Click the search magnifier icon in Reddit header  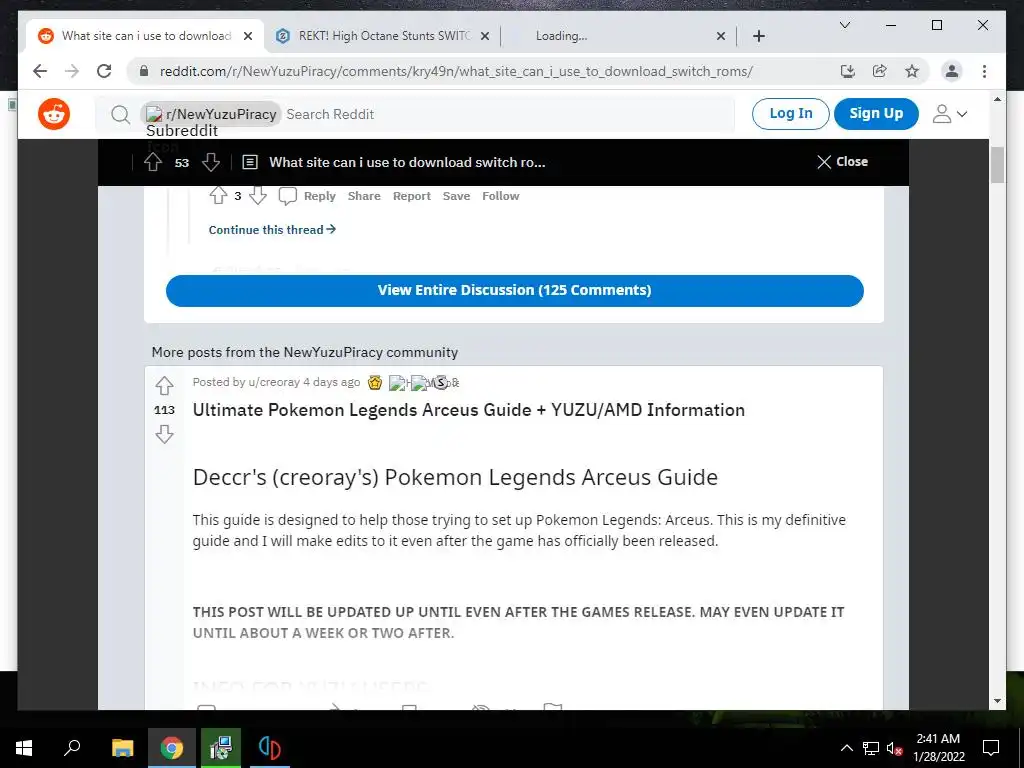pyautogui.click(x=120, y=115)
